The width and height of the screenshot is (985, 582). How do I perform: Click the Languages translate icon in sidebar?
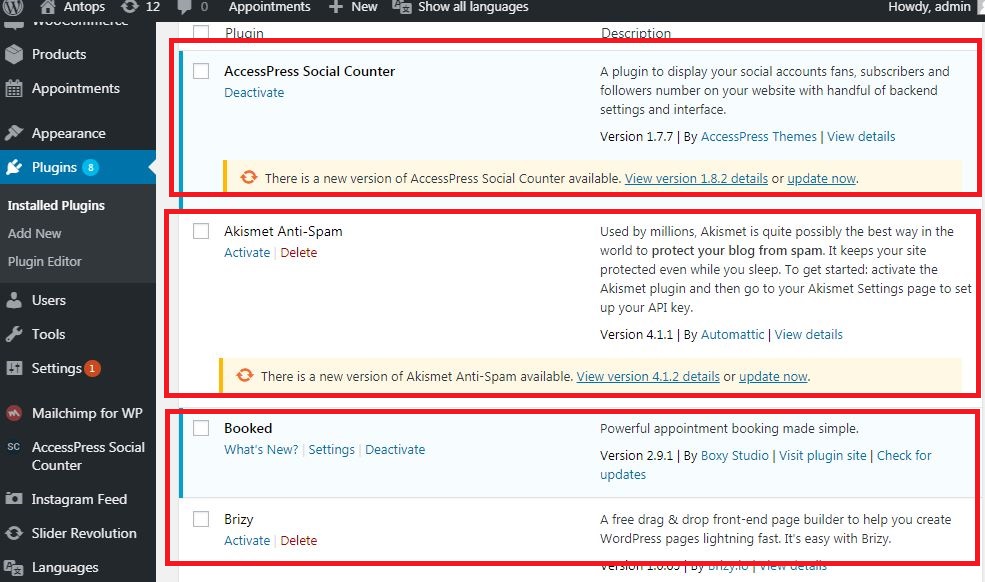pos(14,568)
